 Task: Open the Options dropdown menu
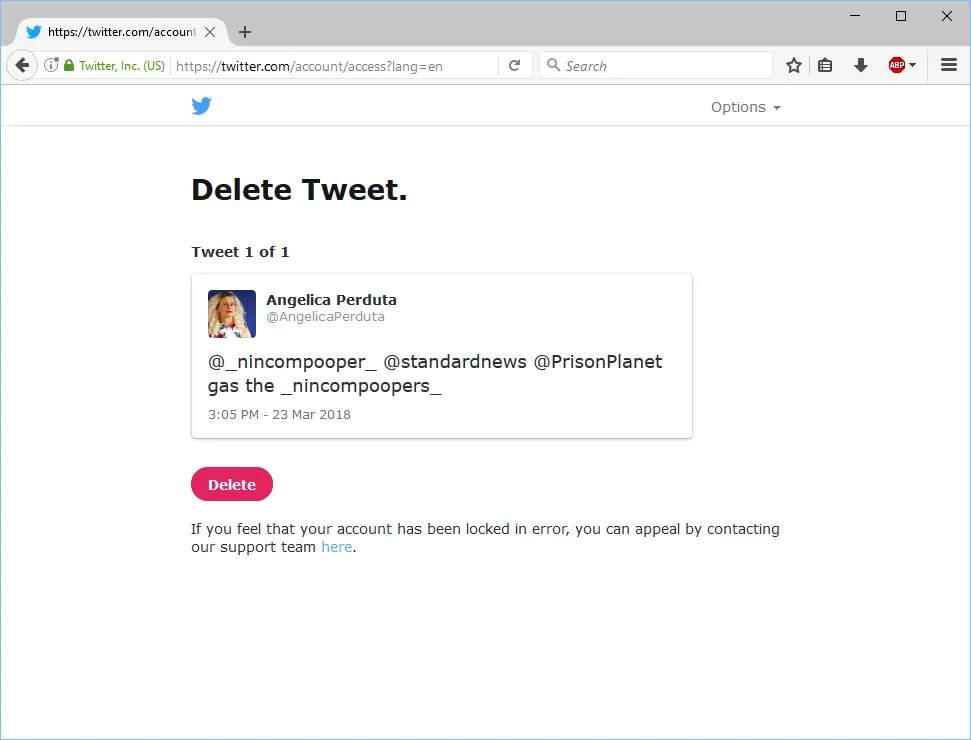point(746,107)
